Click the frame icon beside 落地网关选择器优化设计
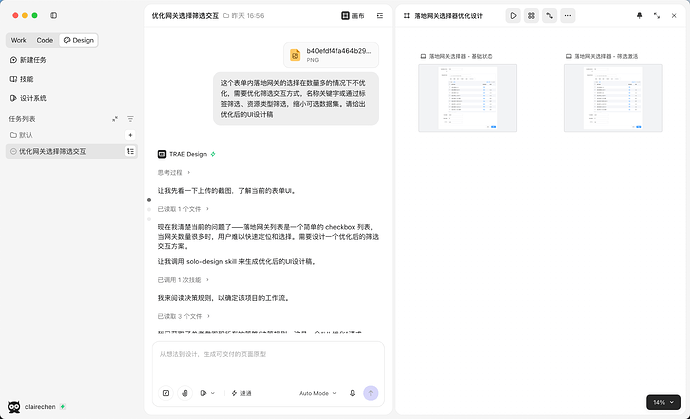 click(x=407, y=15)
